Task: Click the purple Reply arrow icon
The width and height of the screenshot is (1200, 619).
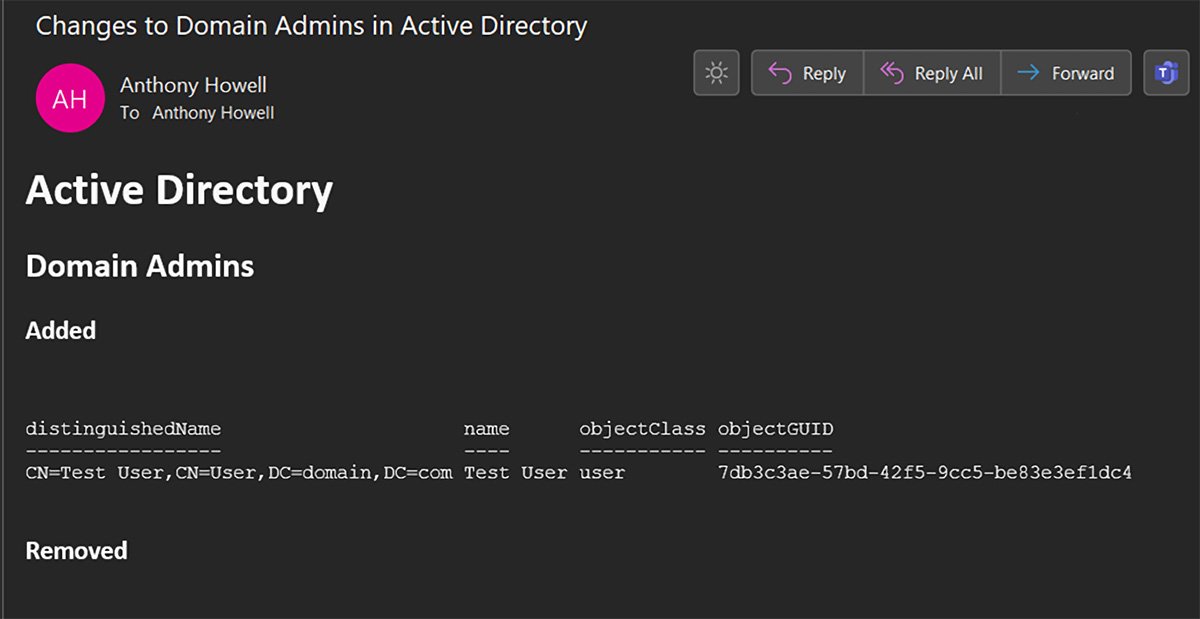Action: click(x=781, y=72)
